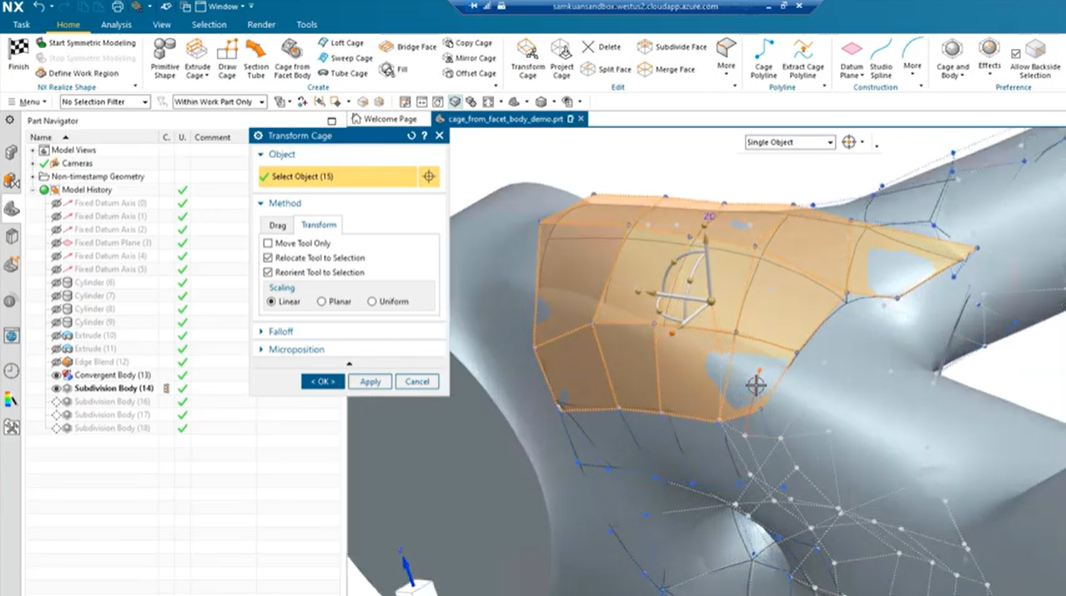Toggle Allow Backside Selection checkbox
1066x596 pixels.
coord(1016,54)
